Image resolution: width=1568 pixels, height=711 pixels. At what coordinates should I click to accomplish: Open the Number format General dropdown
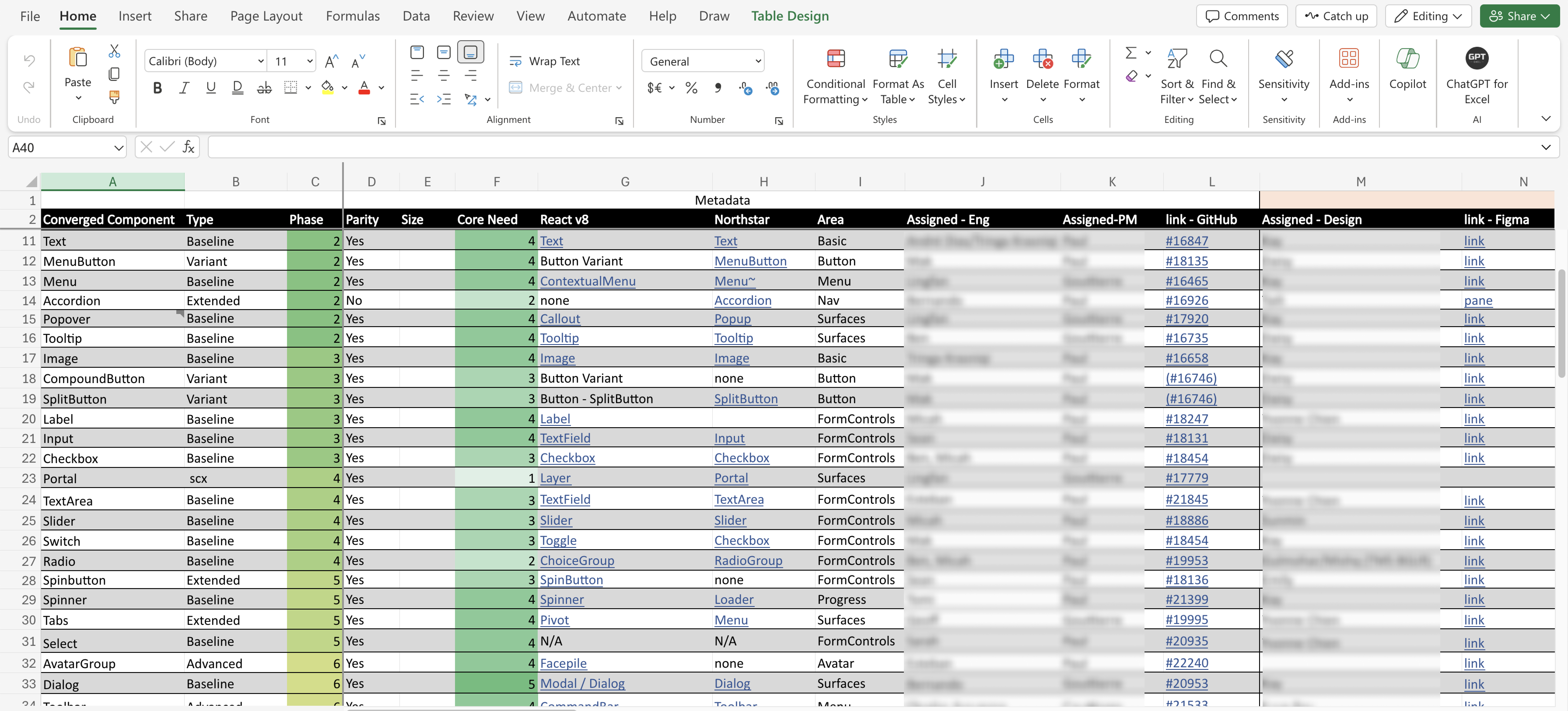(703, 61)
